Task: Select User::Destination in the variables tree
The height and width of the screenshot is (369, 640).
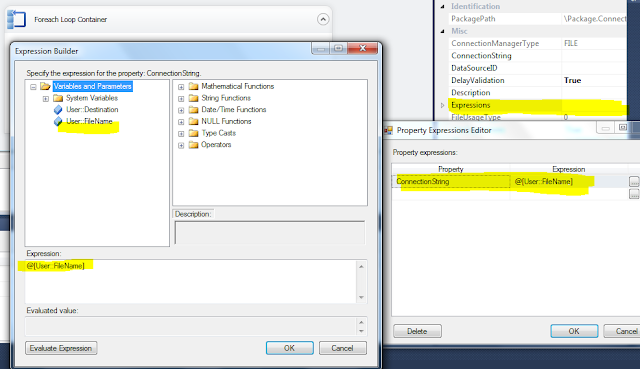Action: pos(92,109)
